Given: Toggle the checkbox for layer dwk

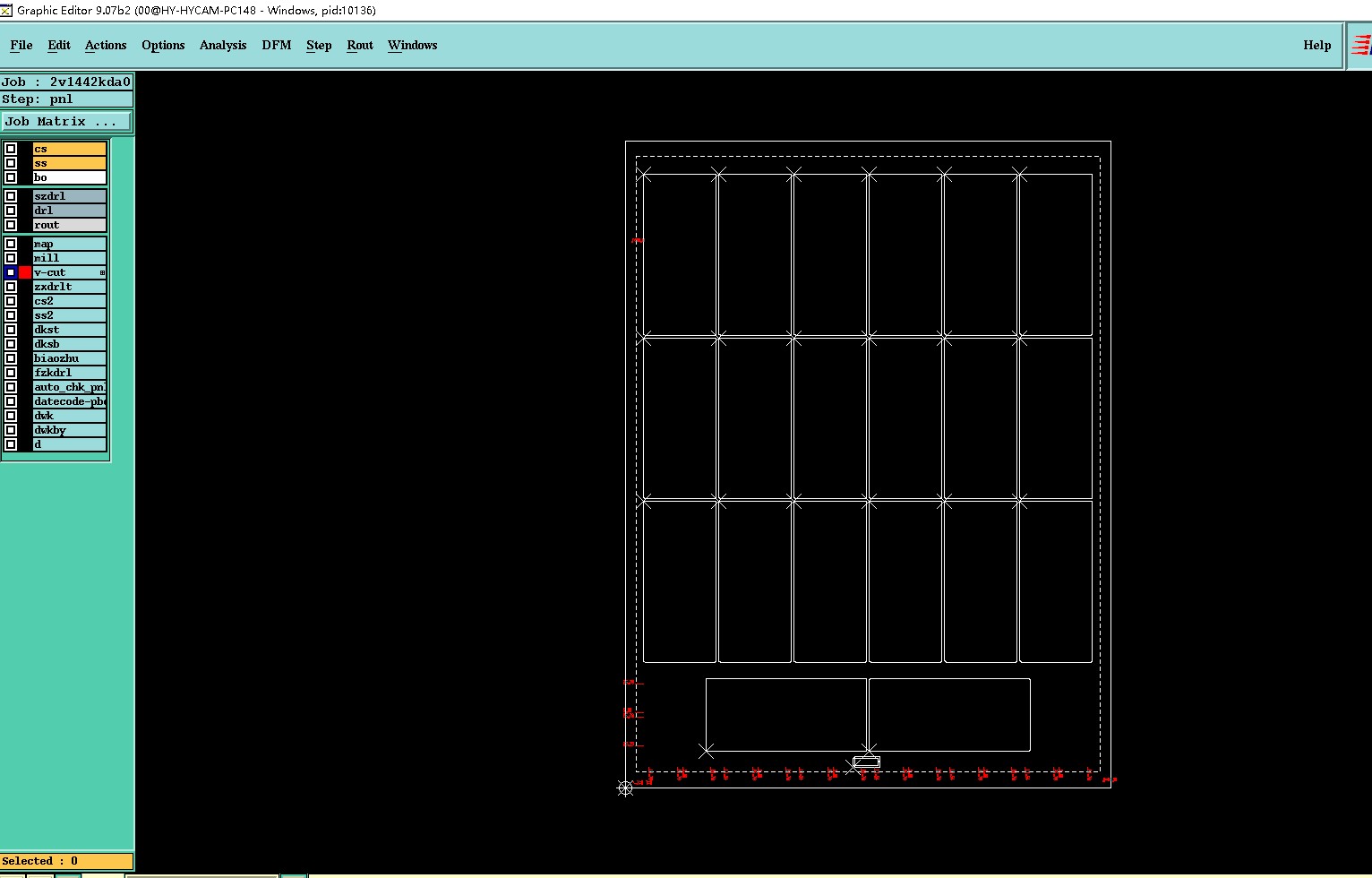Looking at the screenshot, I should (x=11, y=416).
